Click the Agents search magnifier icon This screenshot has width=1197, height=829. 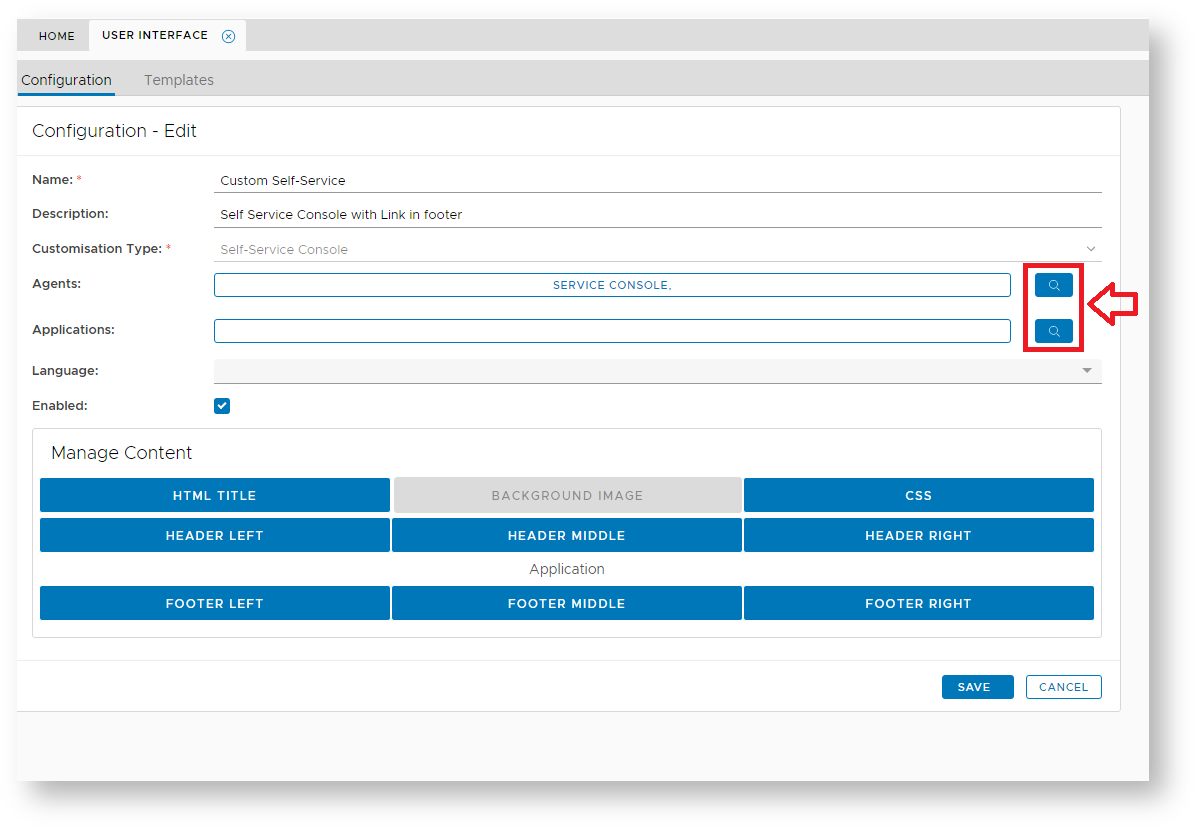click(1053, 286)
